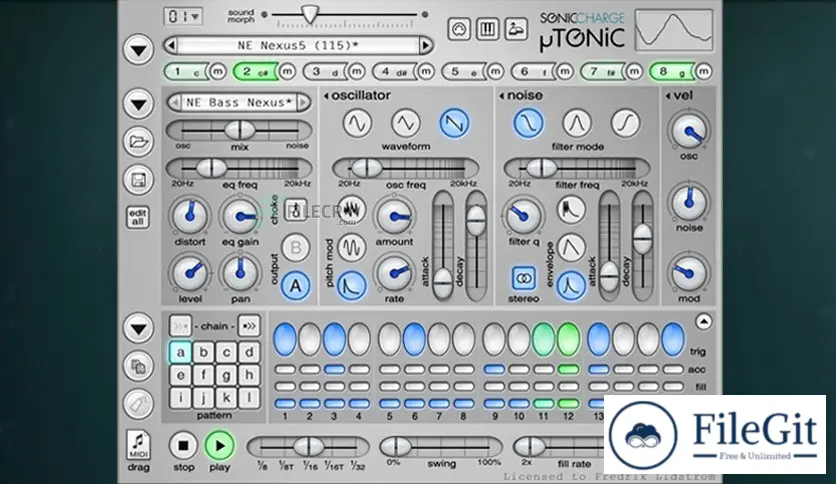Open the dial controller icon button
The image size is (836, 484).
pos(459,29)
